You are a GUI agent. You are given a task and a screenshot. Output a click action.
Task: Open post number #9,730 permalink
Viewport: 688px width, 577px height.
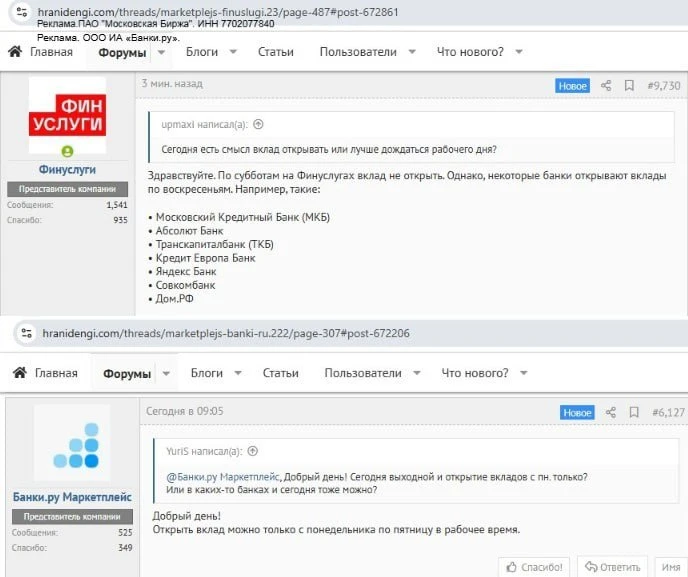(x=664, y=86)
